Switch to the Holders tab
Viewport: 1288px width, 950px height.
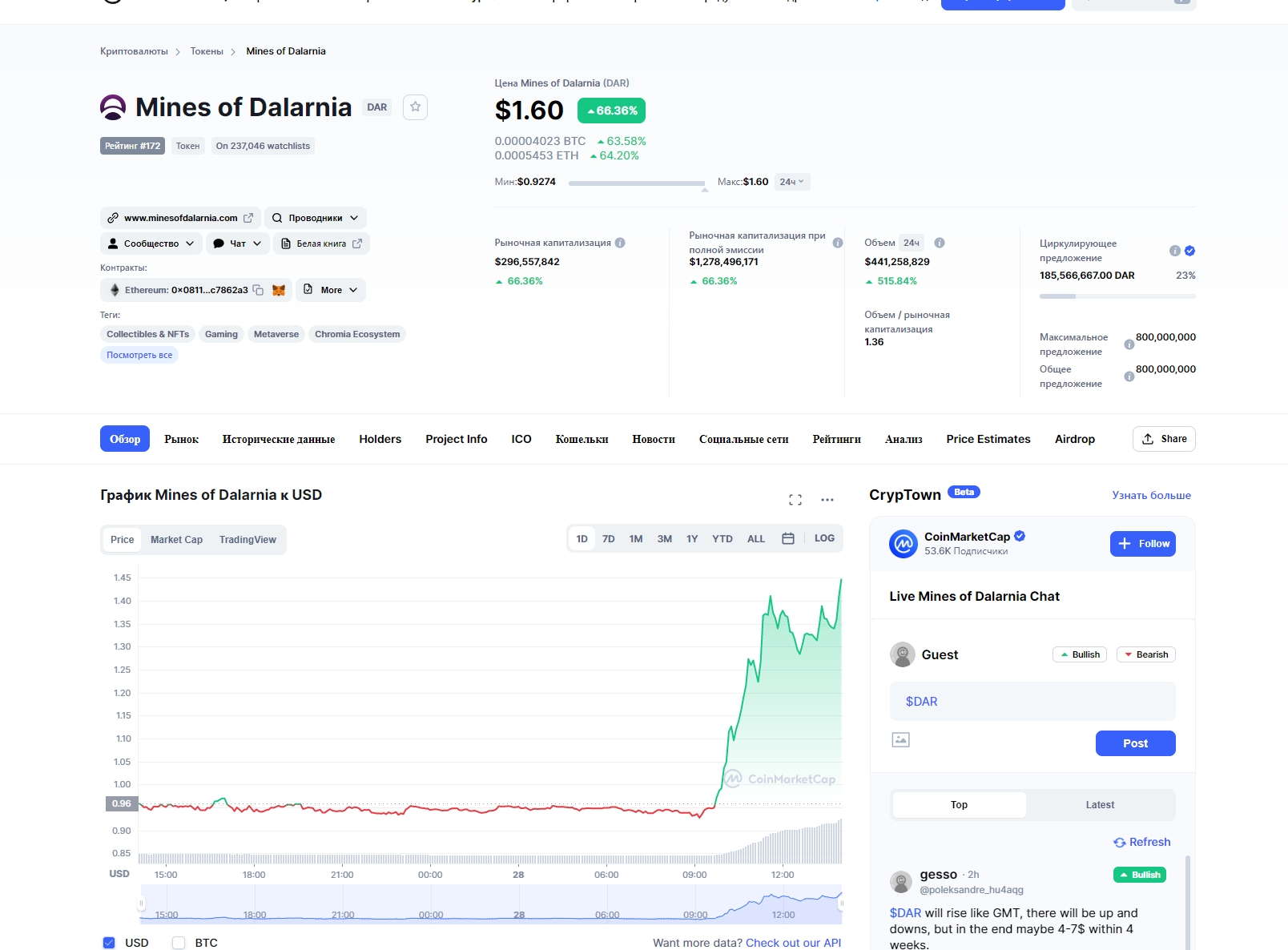coord(380,439)
